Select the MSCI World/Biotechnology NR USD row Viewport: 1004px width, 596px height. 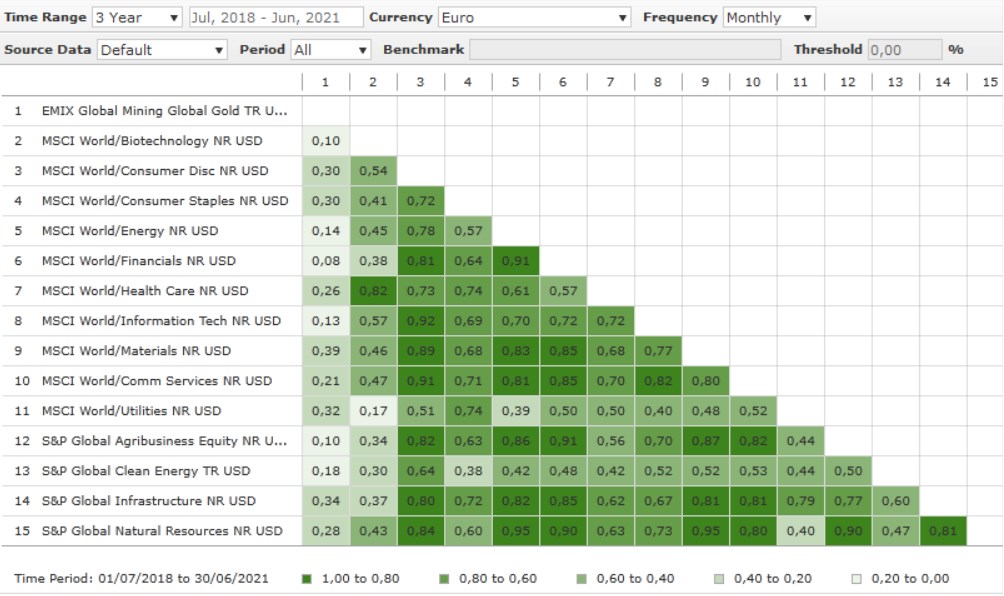click(x=153, y=141)
